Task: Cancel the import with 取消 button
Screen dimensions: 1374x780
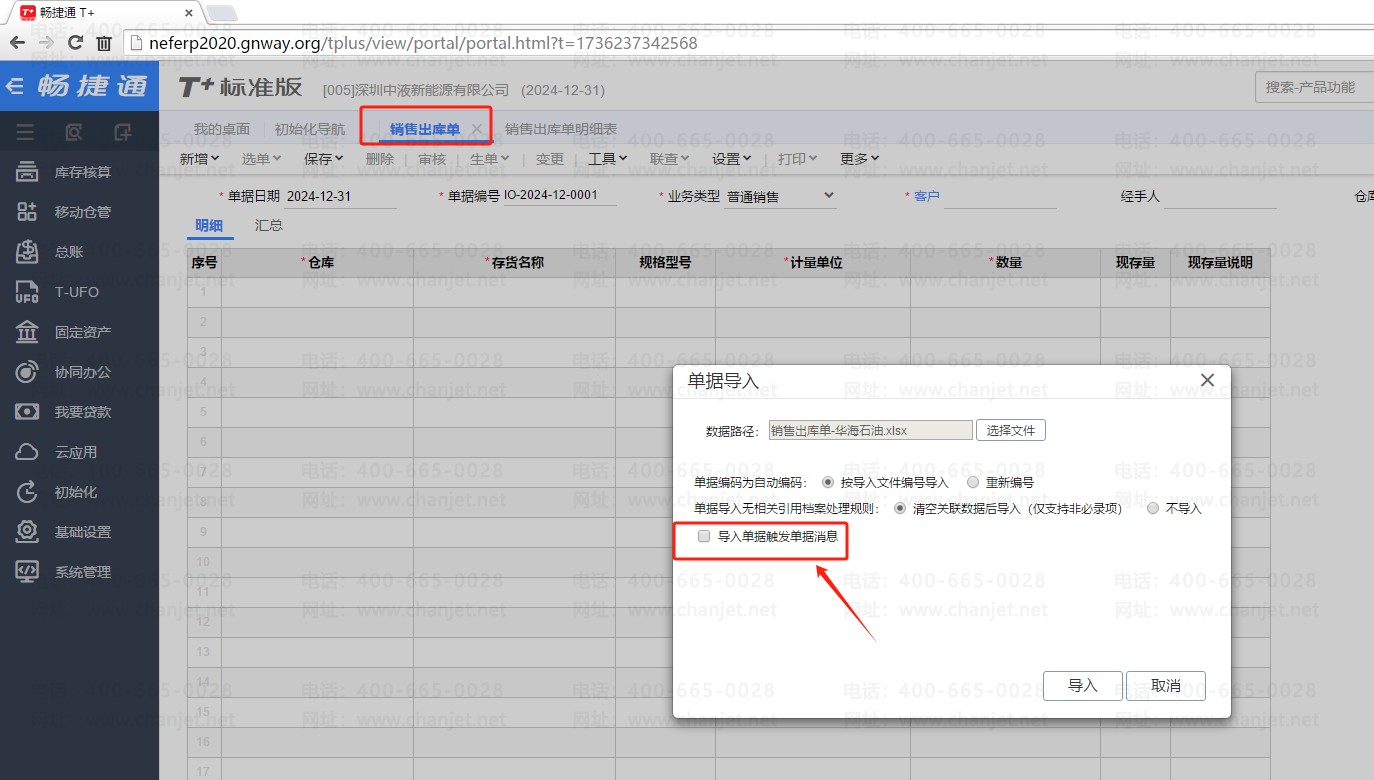Action: tap(1166, 686)
